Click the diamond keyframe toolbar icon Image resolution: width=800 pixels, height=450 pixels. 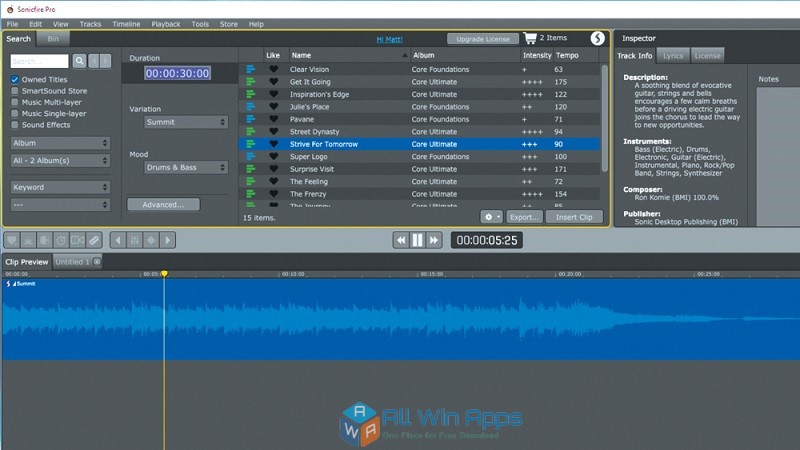pyautogui.click(x=151, y=240)
